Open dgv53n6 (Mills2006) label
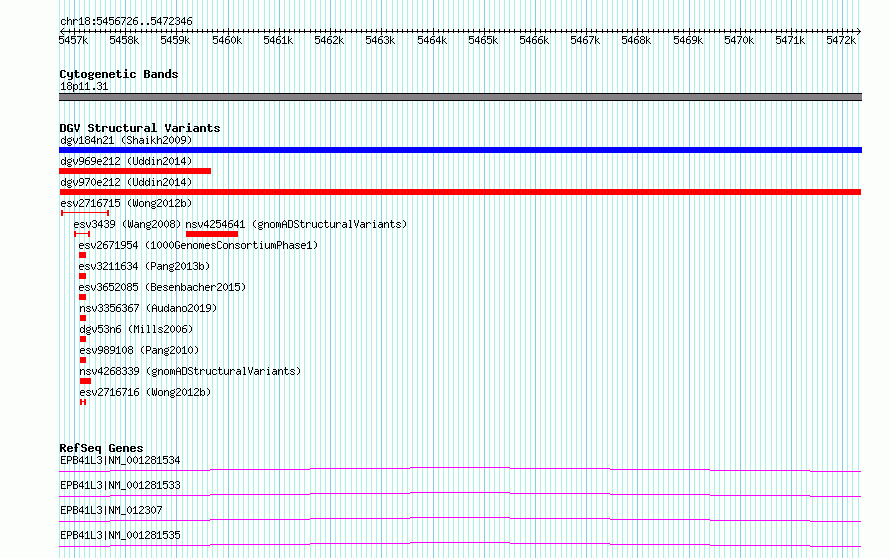This screenshot has width=890, height=558. coord(136,329)
